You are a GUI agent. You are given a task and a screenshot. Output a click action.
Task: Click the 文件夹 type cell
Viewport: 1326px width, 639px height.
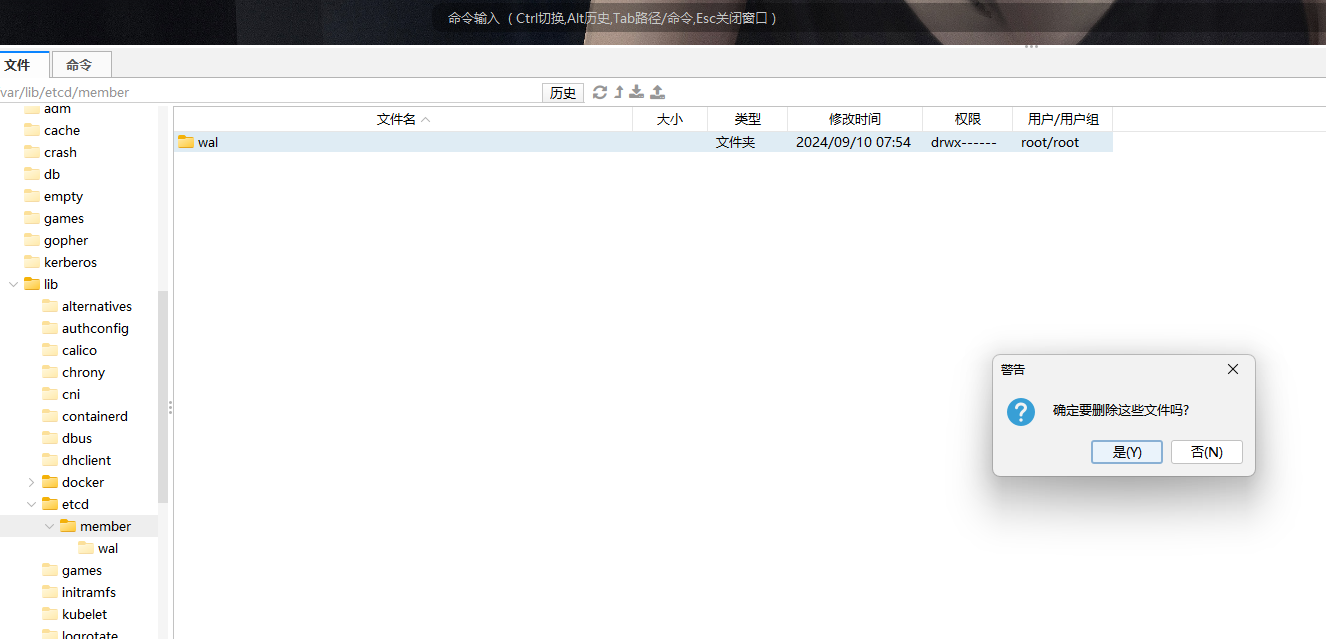[x=735, y=142]
